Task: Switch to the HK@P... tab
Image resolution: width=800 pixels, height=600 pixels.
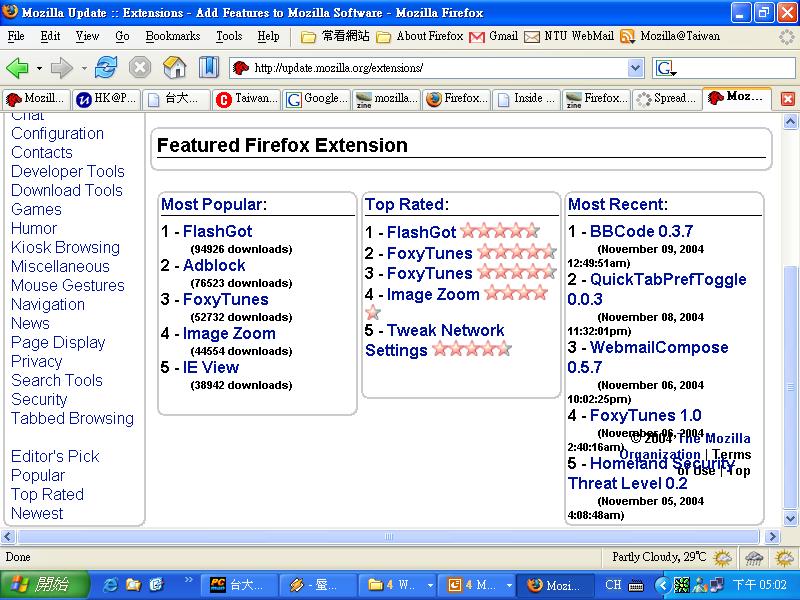Action: pyautogui.click(x=107, y=98)
